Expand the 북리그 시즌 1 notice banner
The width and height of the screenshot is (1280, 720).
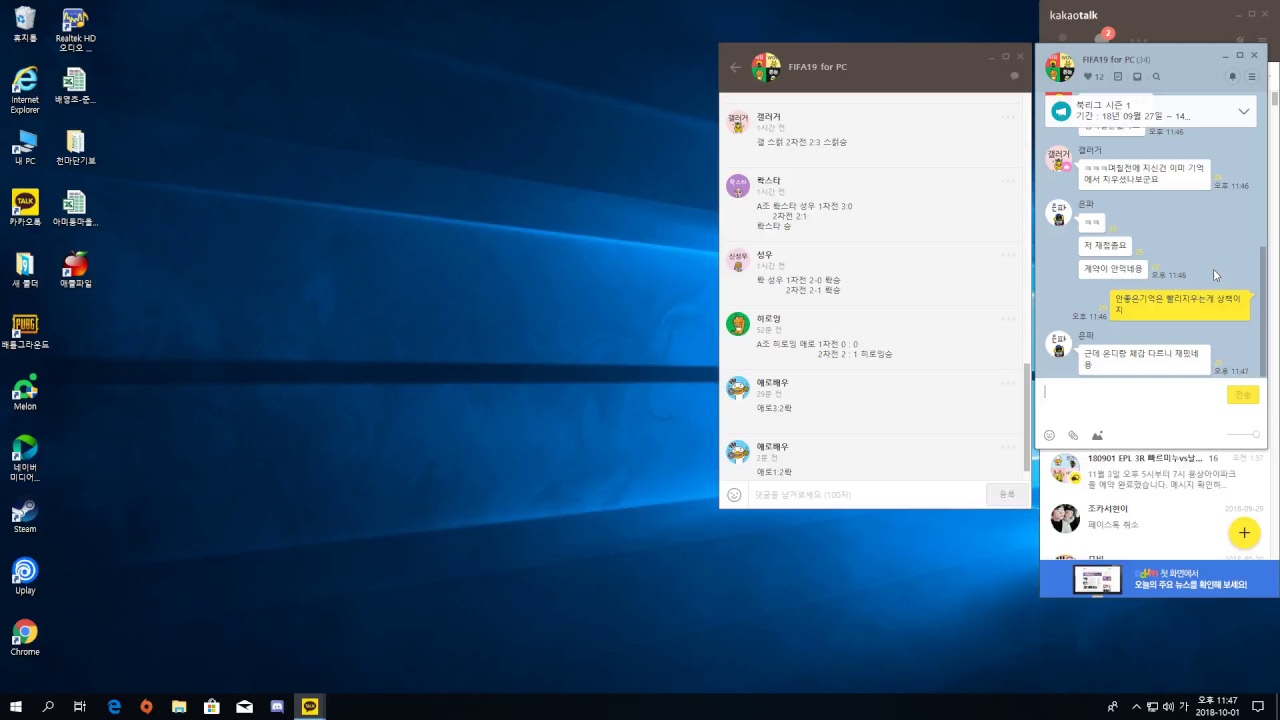click(1244, 111)
